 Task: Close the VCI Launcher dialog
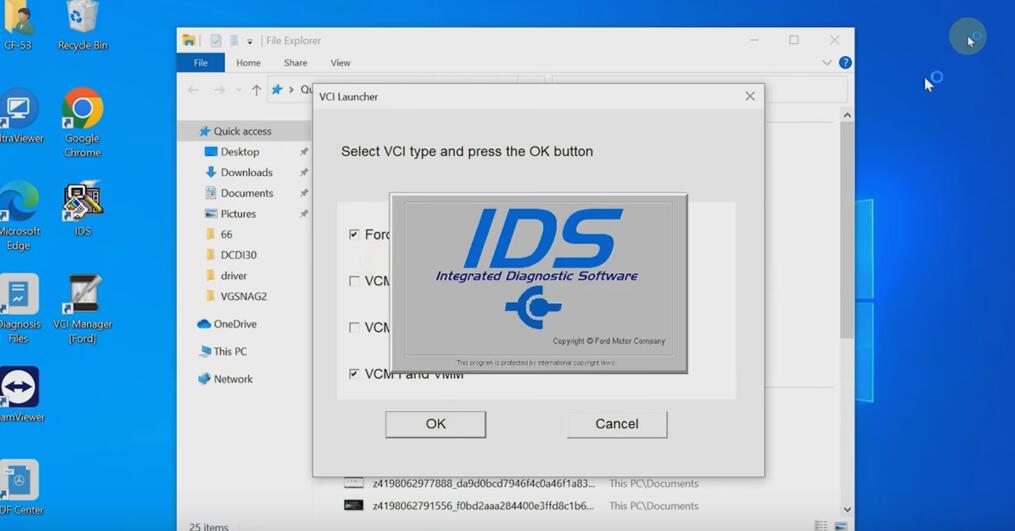coord(750,96)
